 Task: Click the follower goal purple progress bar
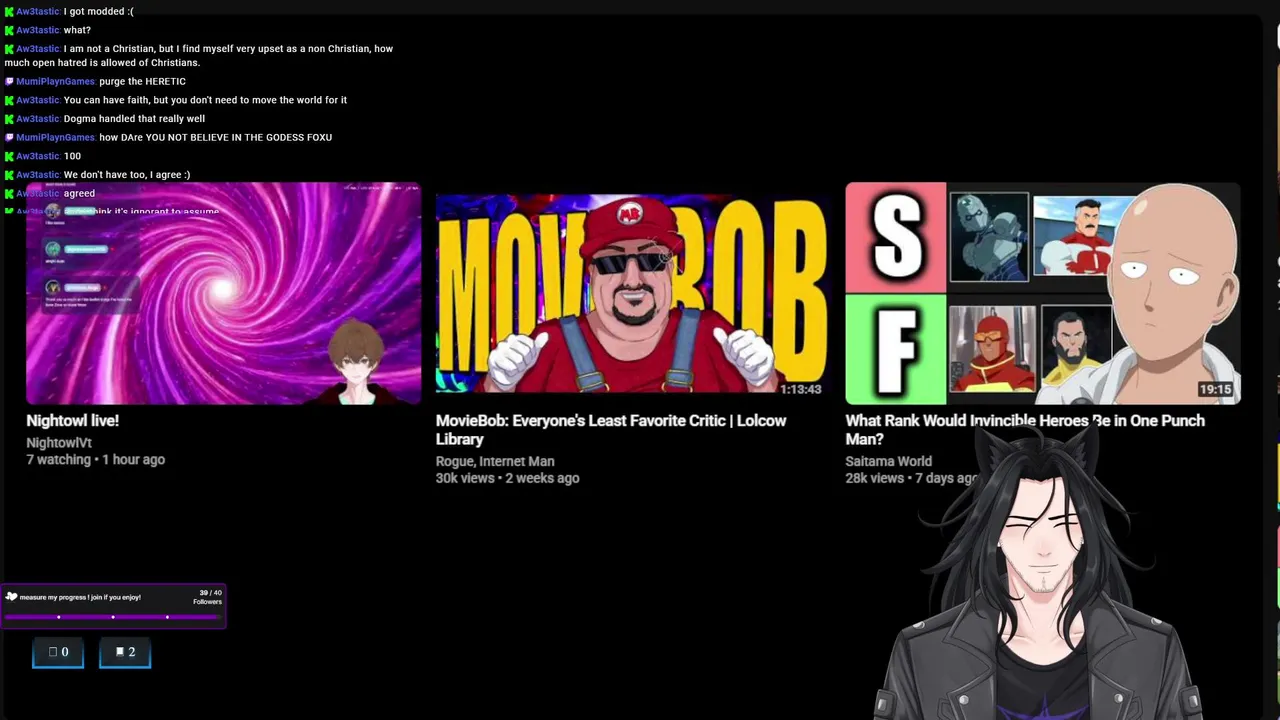tap(112, 617)
